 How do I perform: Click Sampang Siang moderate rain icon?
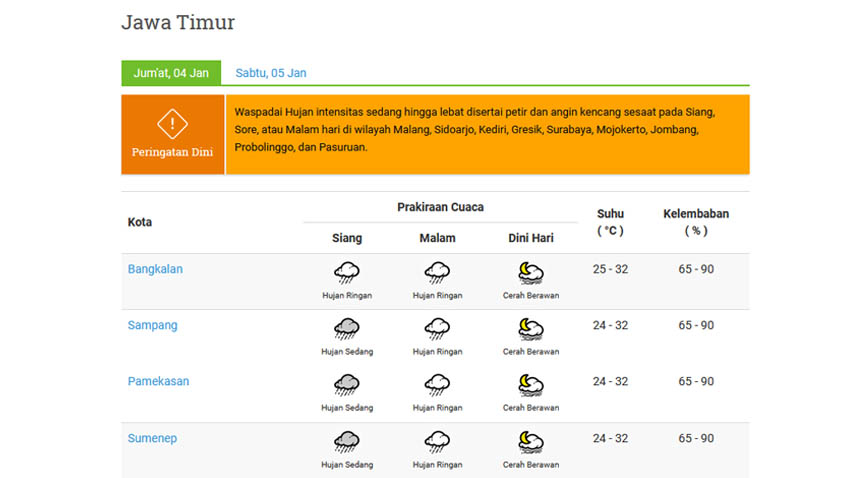[347, 329]
